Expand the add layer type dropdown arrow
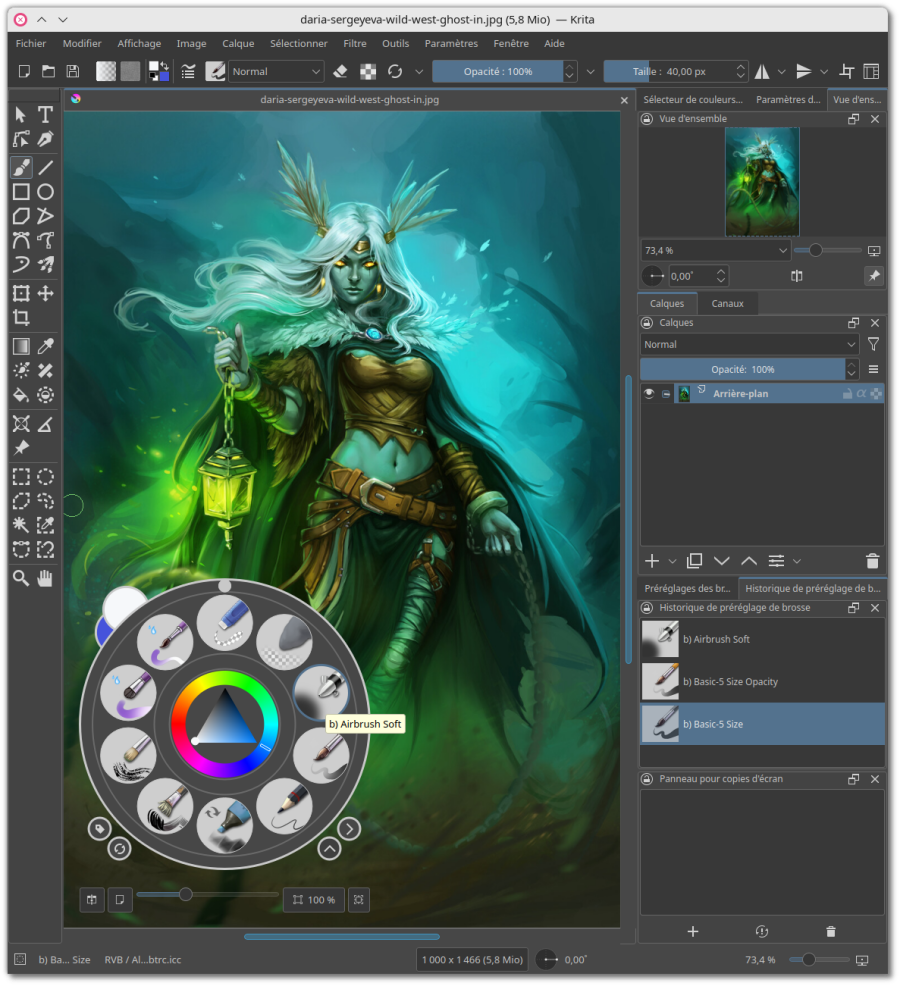 (672, 561)
